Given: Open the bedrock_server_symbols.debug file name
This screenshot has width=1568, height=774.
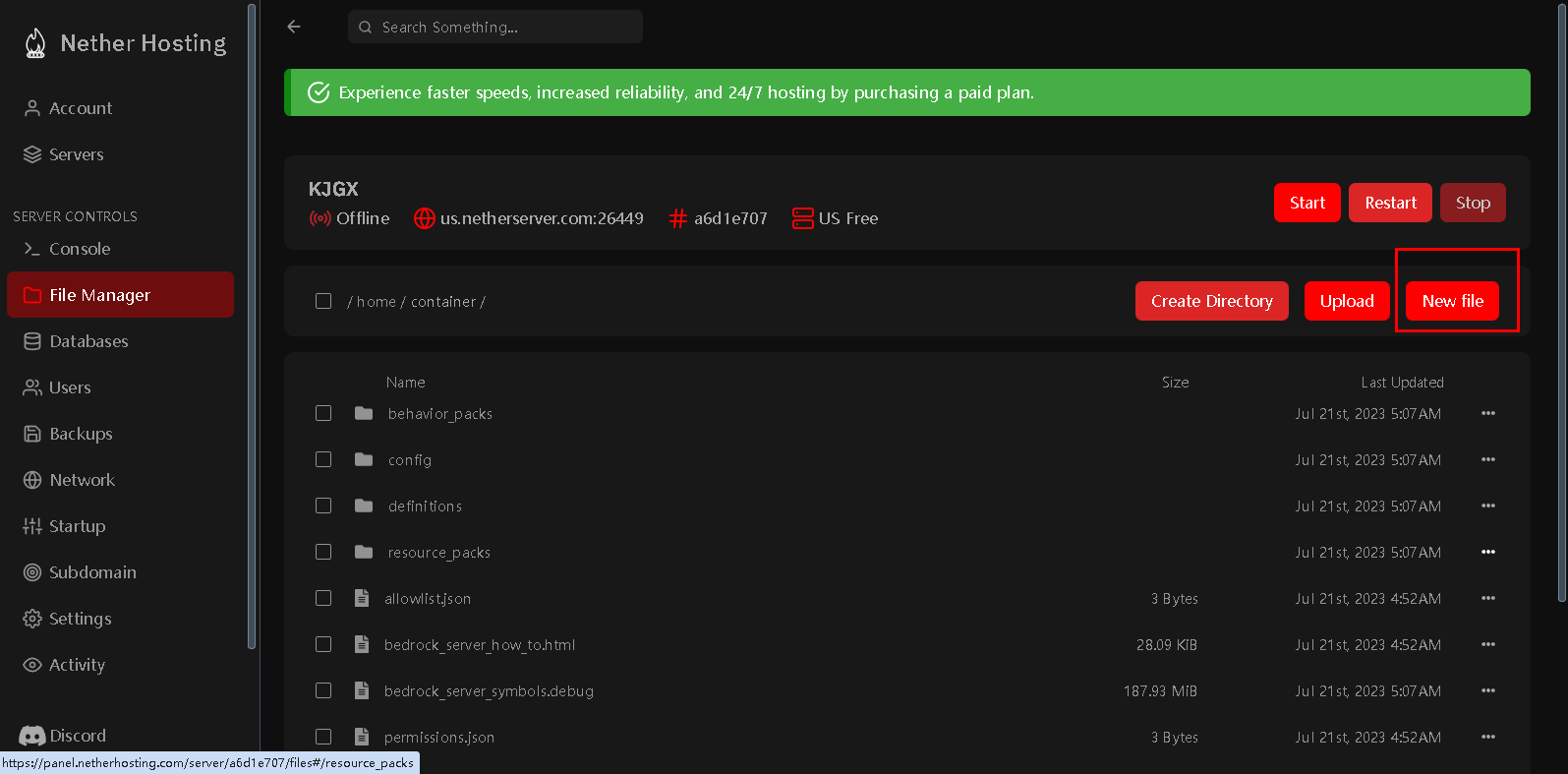Looking at the screenshot, I should point(489,691).
